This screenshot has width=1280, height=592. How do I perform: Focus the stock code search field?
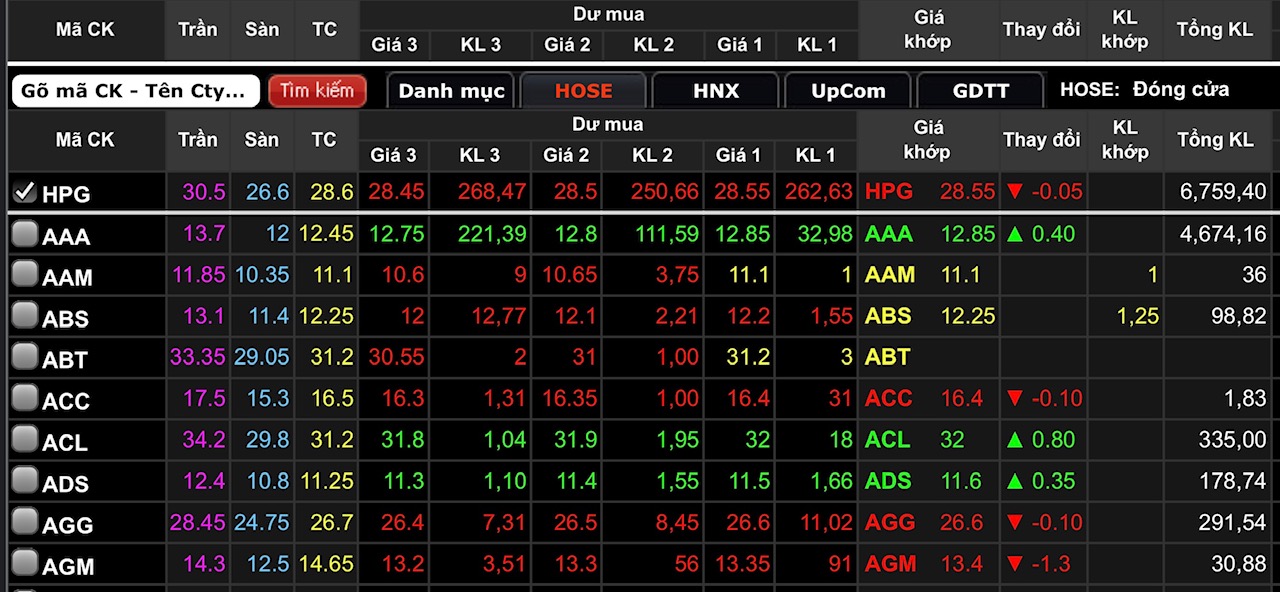coord(134,91)
